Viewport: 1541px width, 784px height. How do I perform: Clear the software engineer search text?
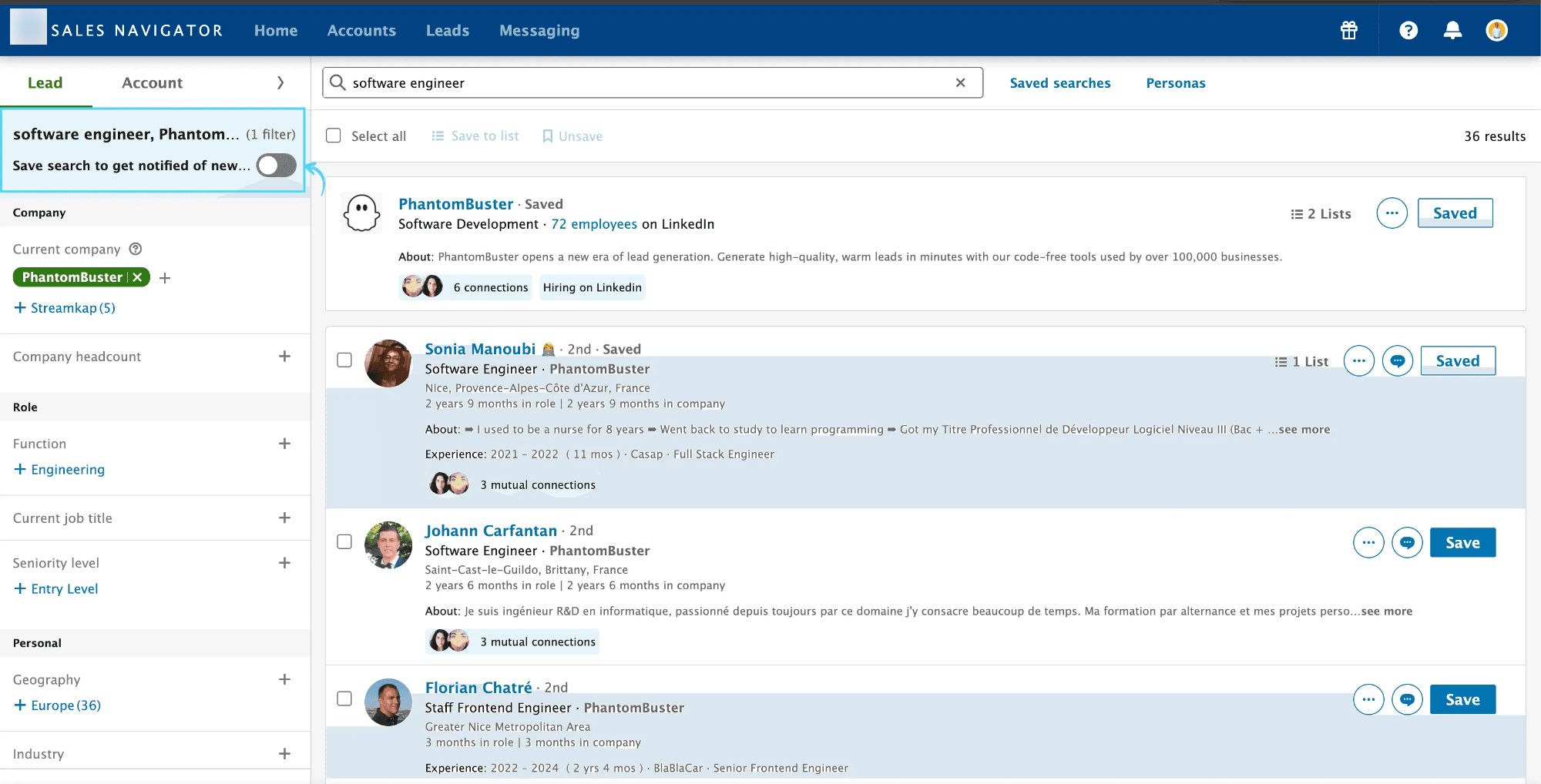pyautogui.click(x=960, y=82)
